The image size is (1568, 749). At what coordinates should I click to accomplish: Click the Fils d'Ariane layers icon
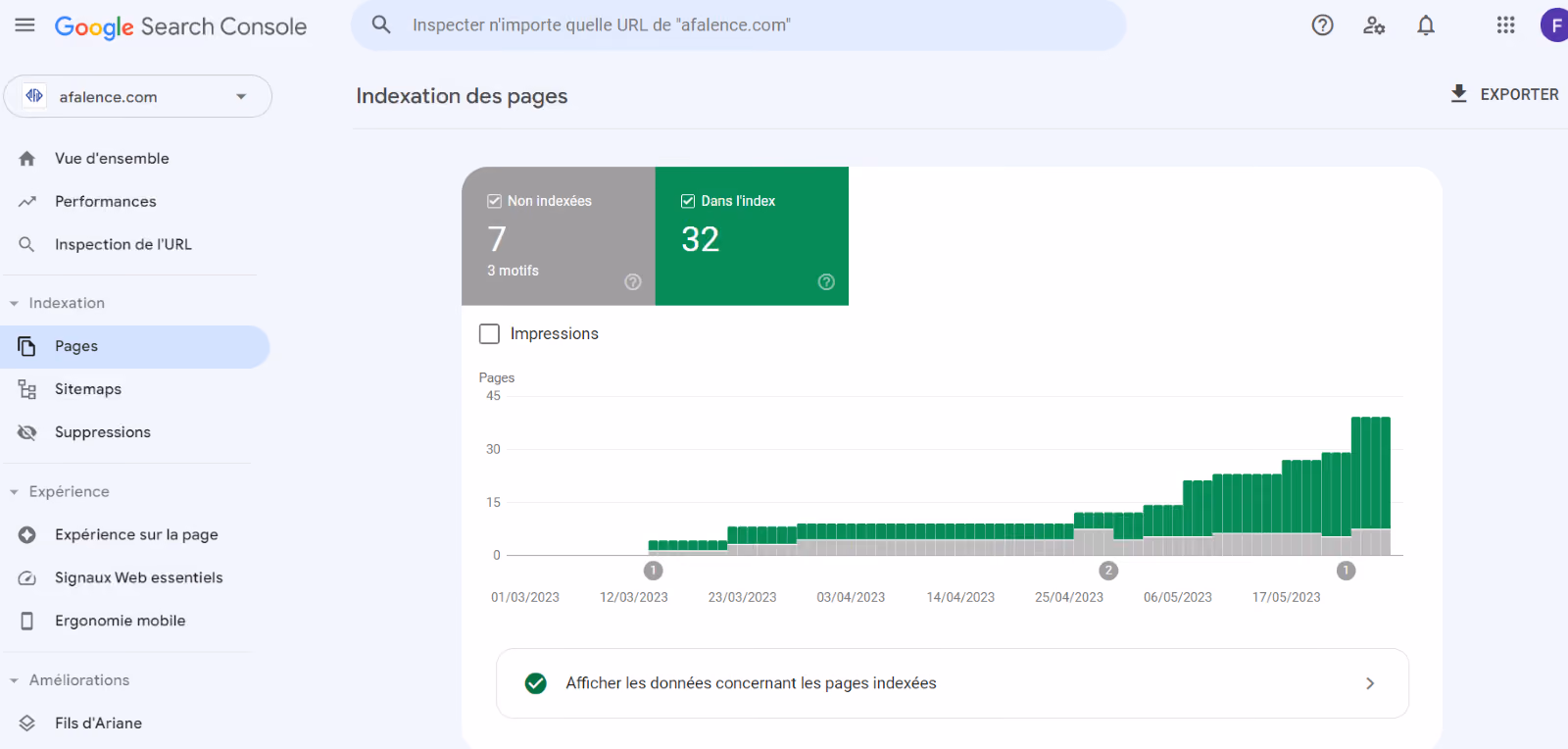(27, 723)
